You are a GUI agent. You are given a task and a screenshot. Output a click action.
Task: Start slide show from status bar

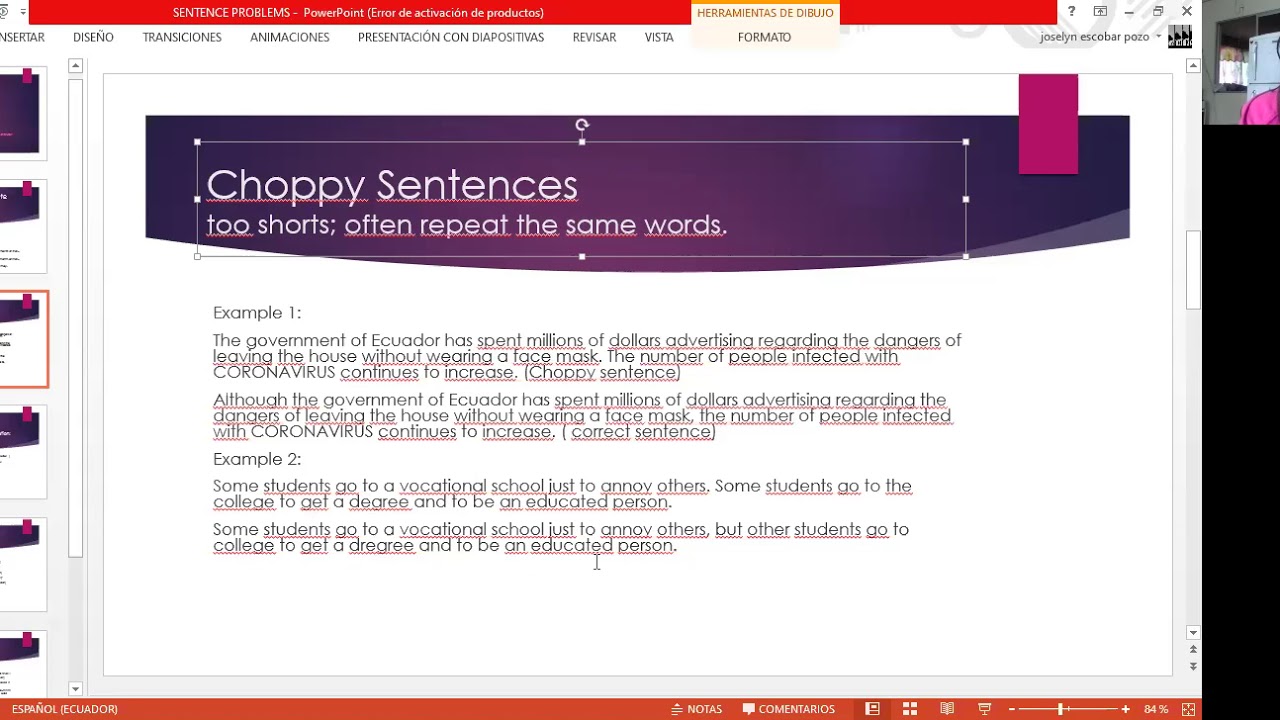984,709
